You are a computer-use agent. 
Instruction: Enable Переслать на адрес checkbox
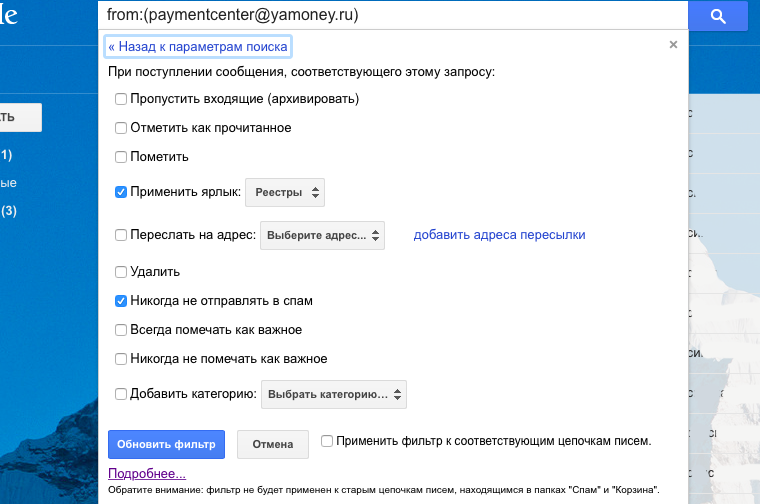pos(121,235)
